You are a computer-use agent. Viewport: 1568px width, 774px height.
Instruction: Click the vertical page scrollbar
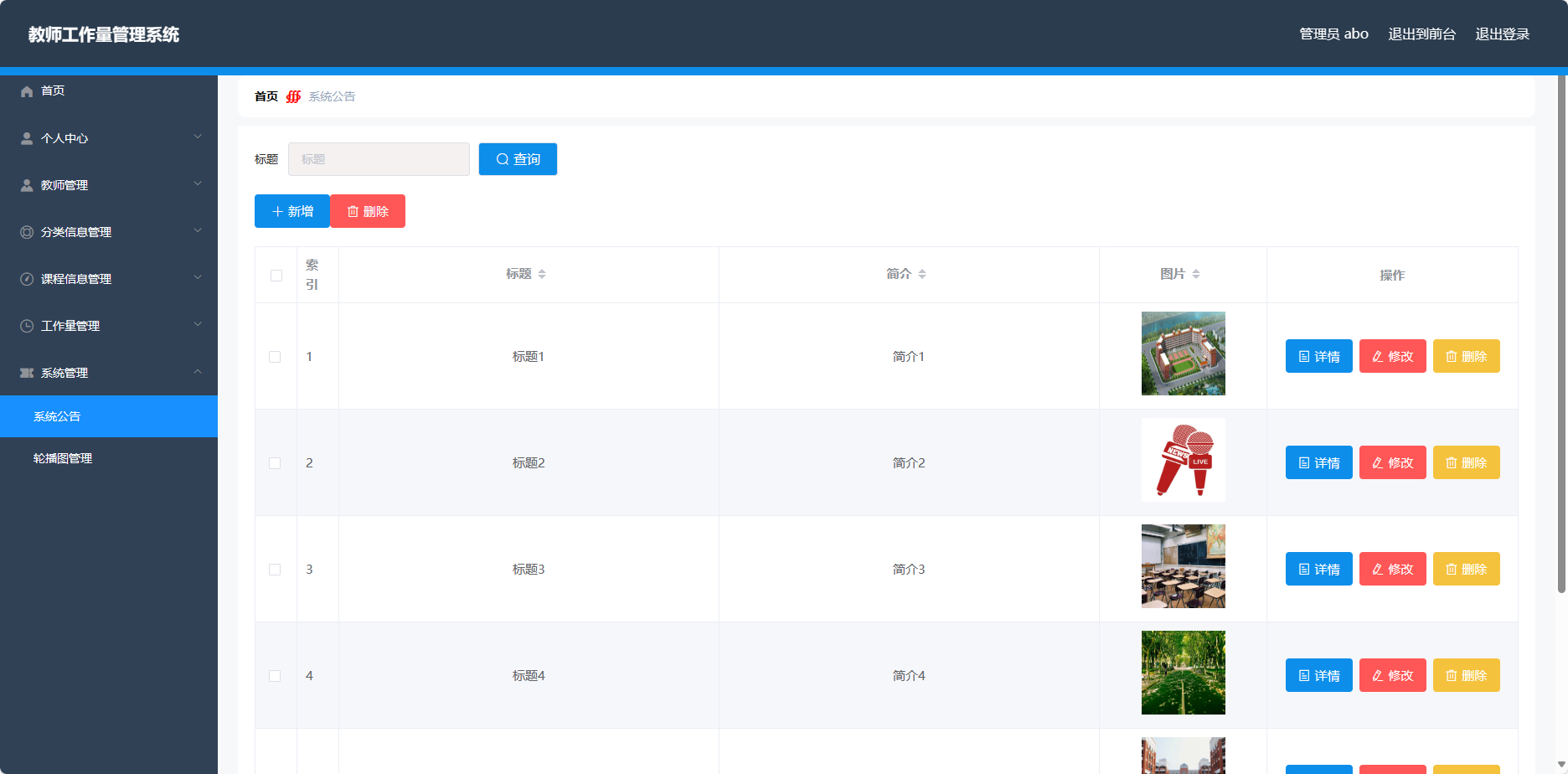pos(1561,335)
